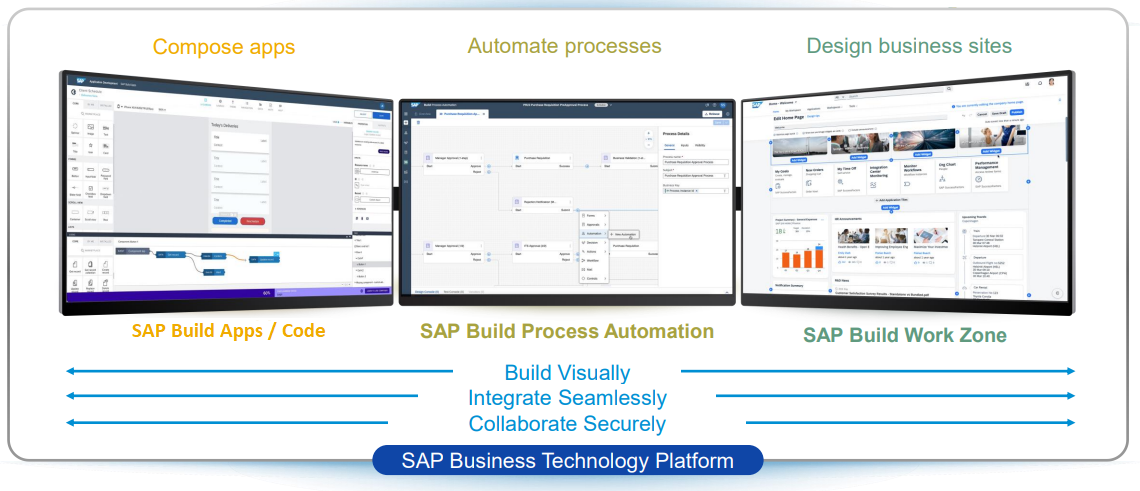Click Publish button in Work Zone
Viewport: 1140px width, 491px height.
pos(1016,112)
